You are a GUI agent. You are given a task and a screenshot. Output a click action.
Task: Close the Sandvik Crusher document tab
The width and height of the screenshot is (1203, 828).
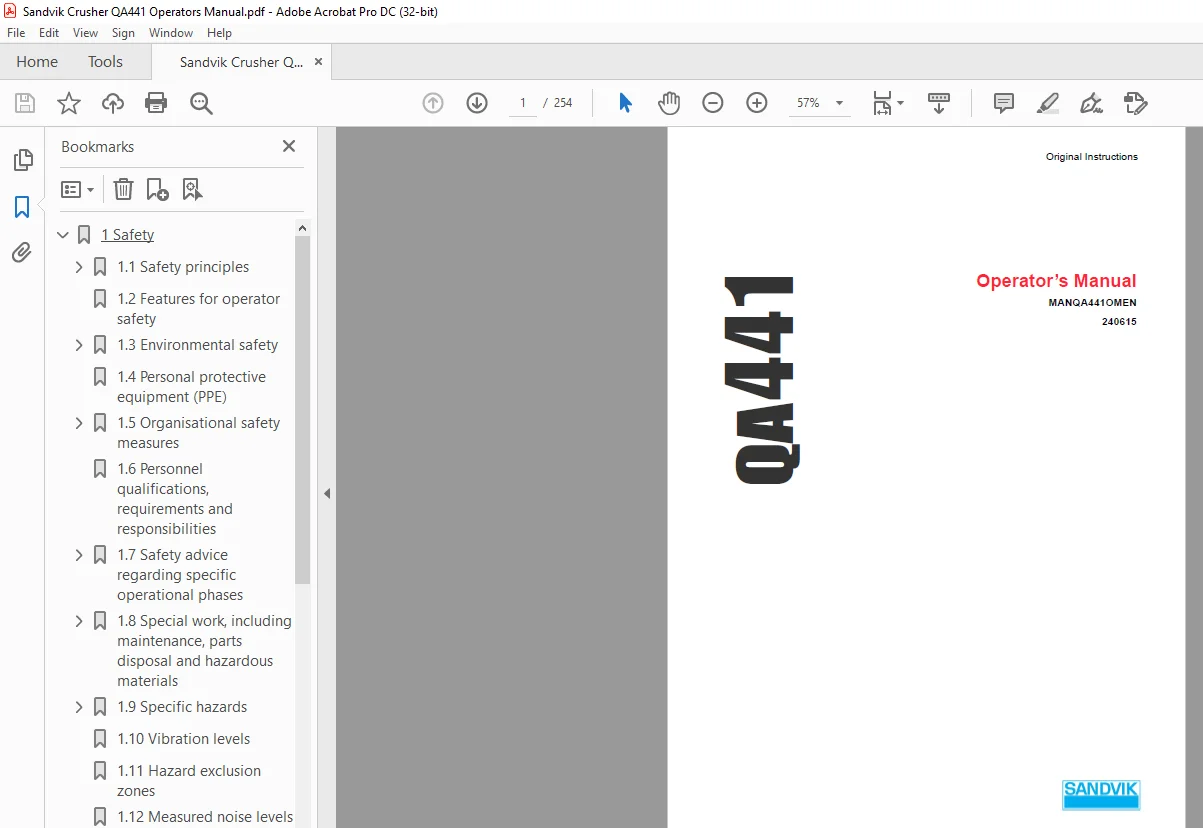(x=319, y=62)
